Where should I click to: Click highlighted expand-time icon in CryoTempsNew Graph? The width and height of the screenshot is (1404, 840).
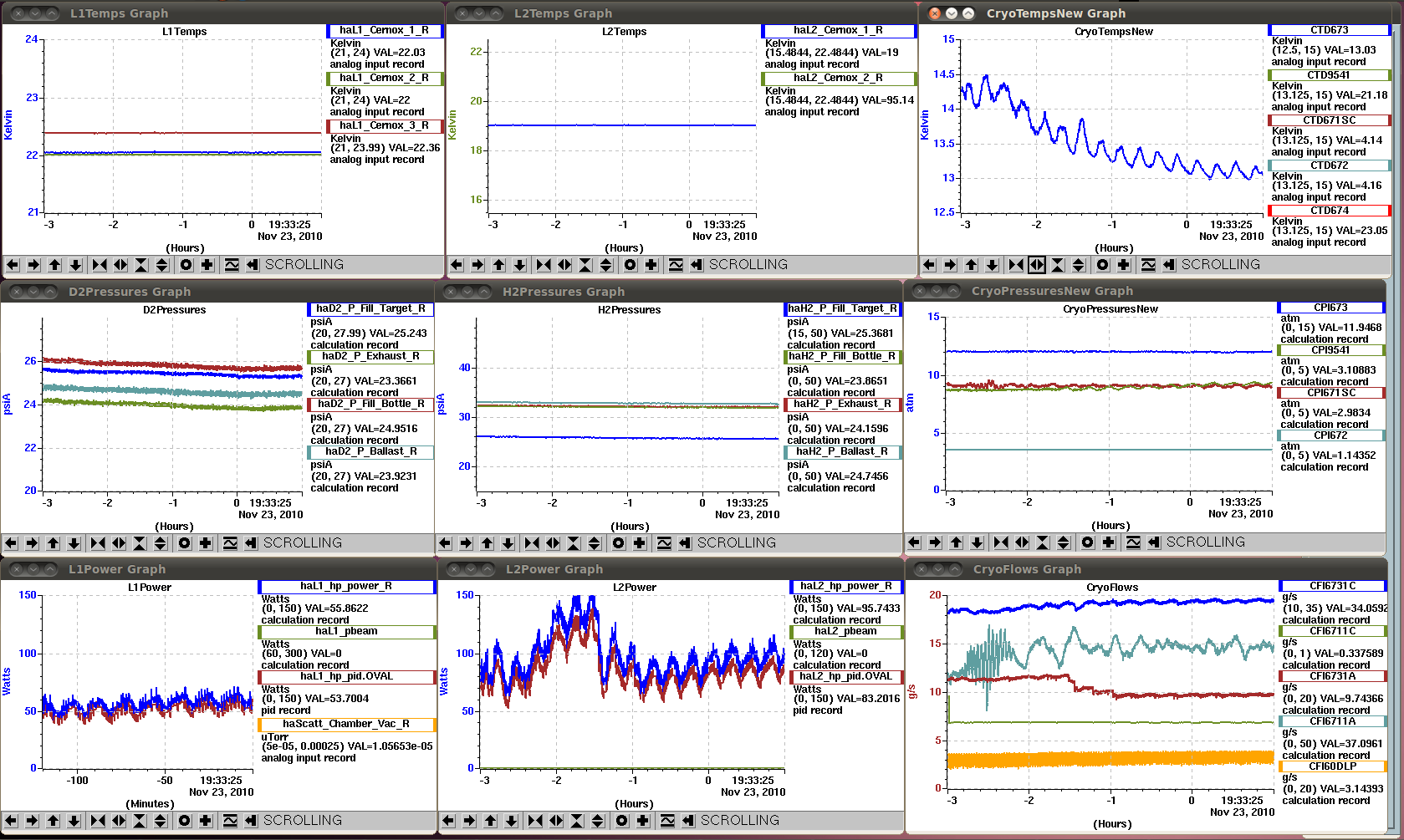tap(1037, 265)
